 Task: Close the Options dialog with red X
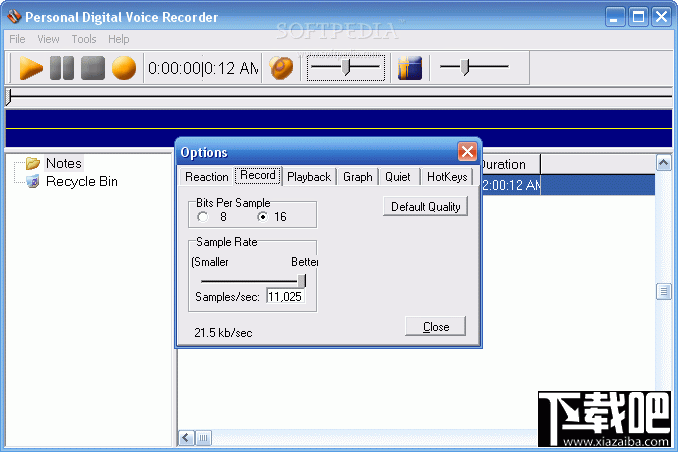pos(467,152)
